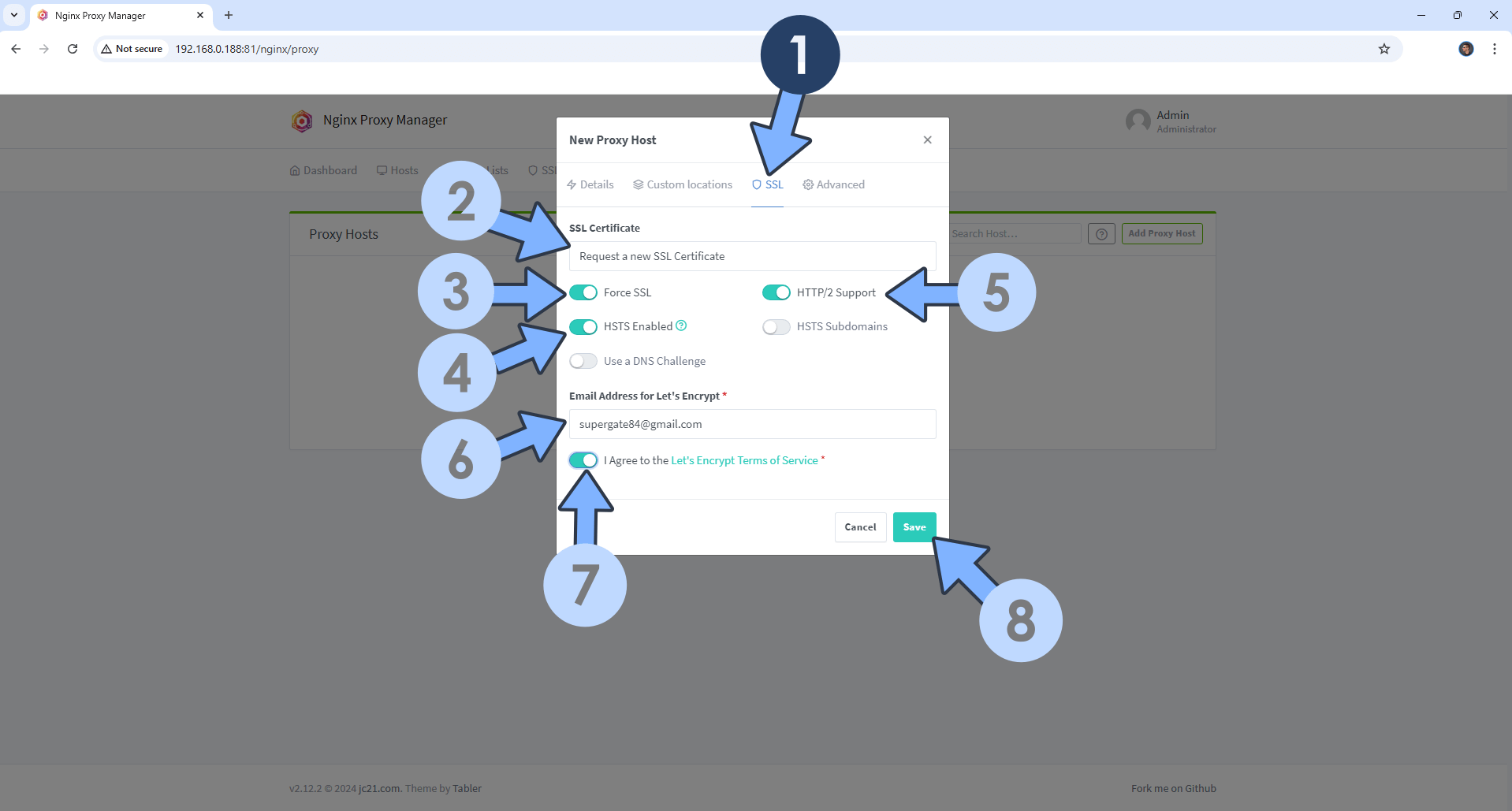Toggle the HSTS Enabled switch
1512x811 pixels.
pos(583,326)
